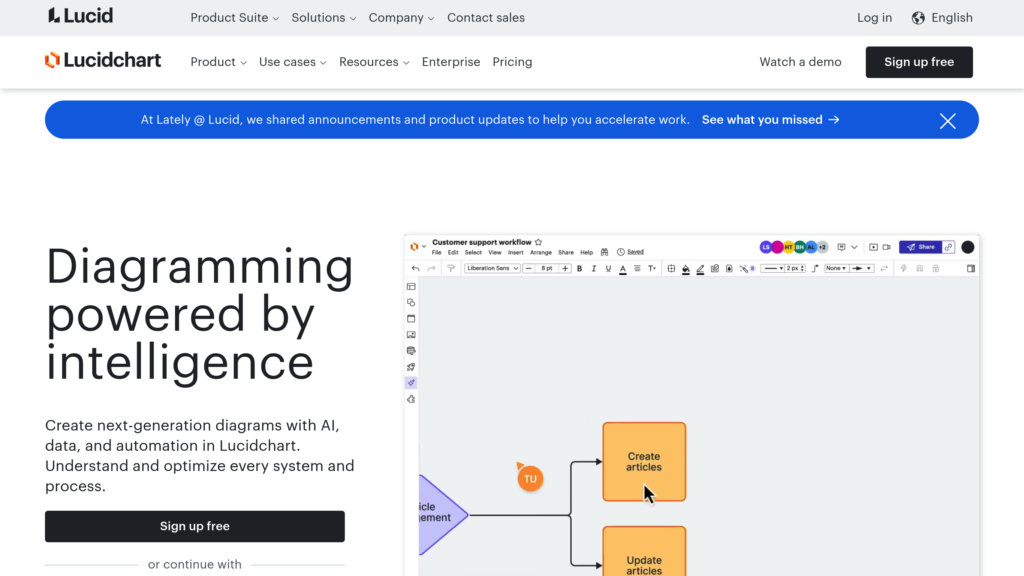Image resolution: width=1024 pixels, height=576 pixels.
Task: Start presentation mode with the slideshow icon
Action: coord(873,247)
